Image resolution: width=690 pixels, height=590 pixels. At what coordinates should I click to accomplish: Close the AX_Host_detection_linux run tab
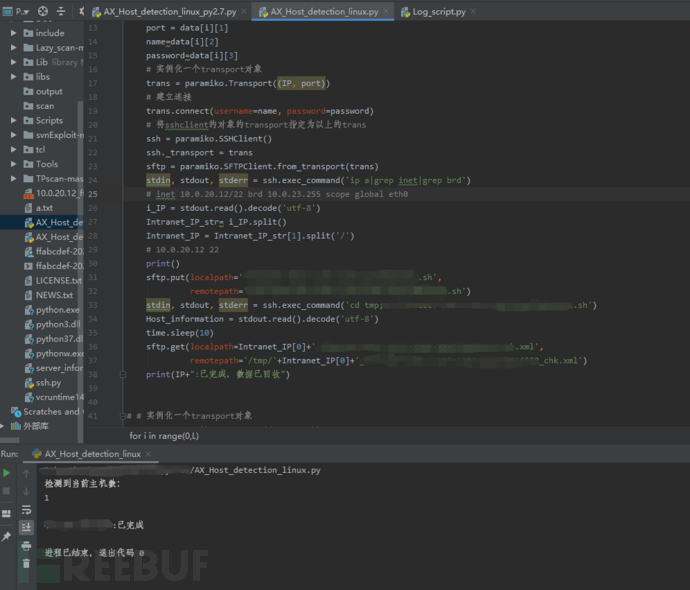pyautogui.click(x=148, y=454)
